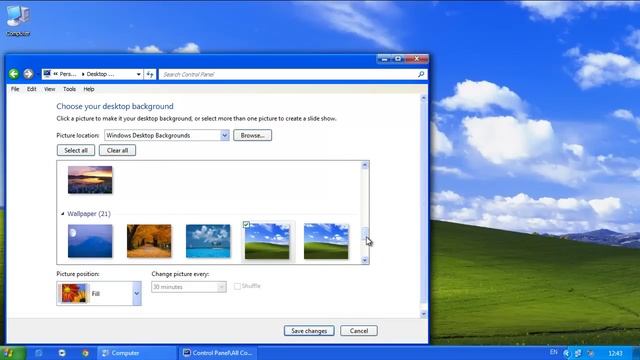Show hidden tray icons with the chevron
The image size is (640, 360).
click(566, 353)
